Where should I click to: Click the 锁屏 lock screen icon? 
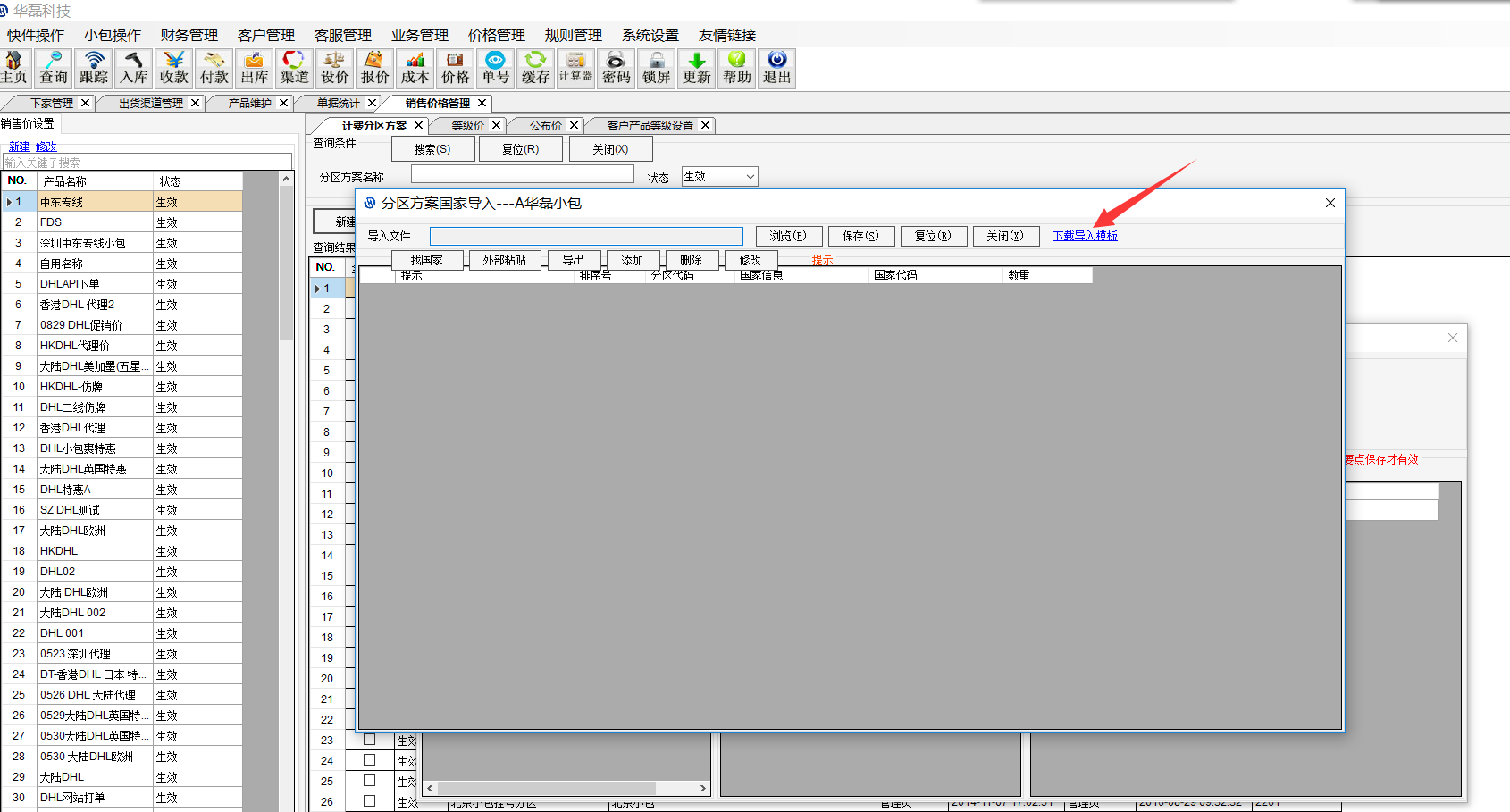click(656, 69)
